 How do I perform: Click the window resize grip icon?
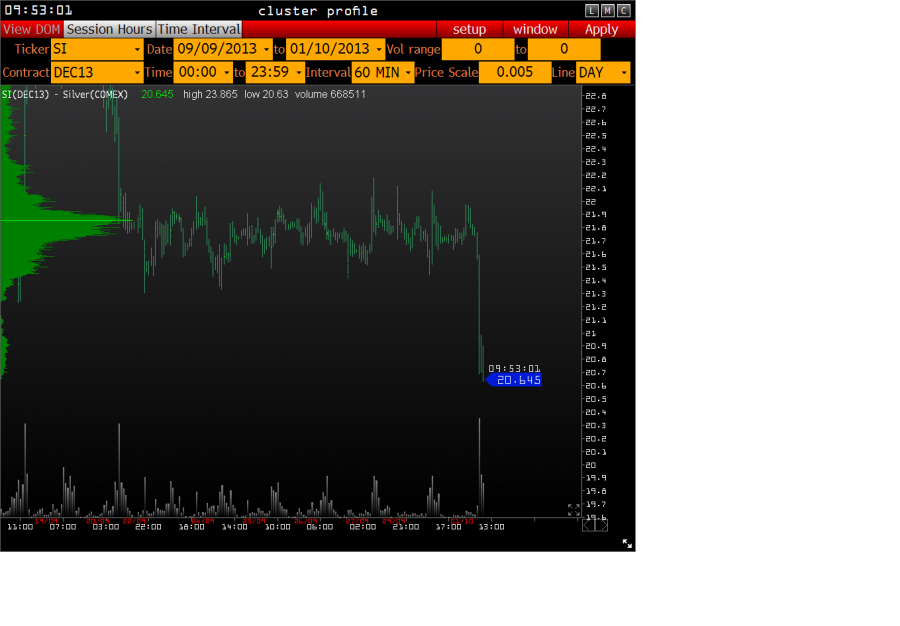click(627, 543)
